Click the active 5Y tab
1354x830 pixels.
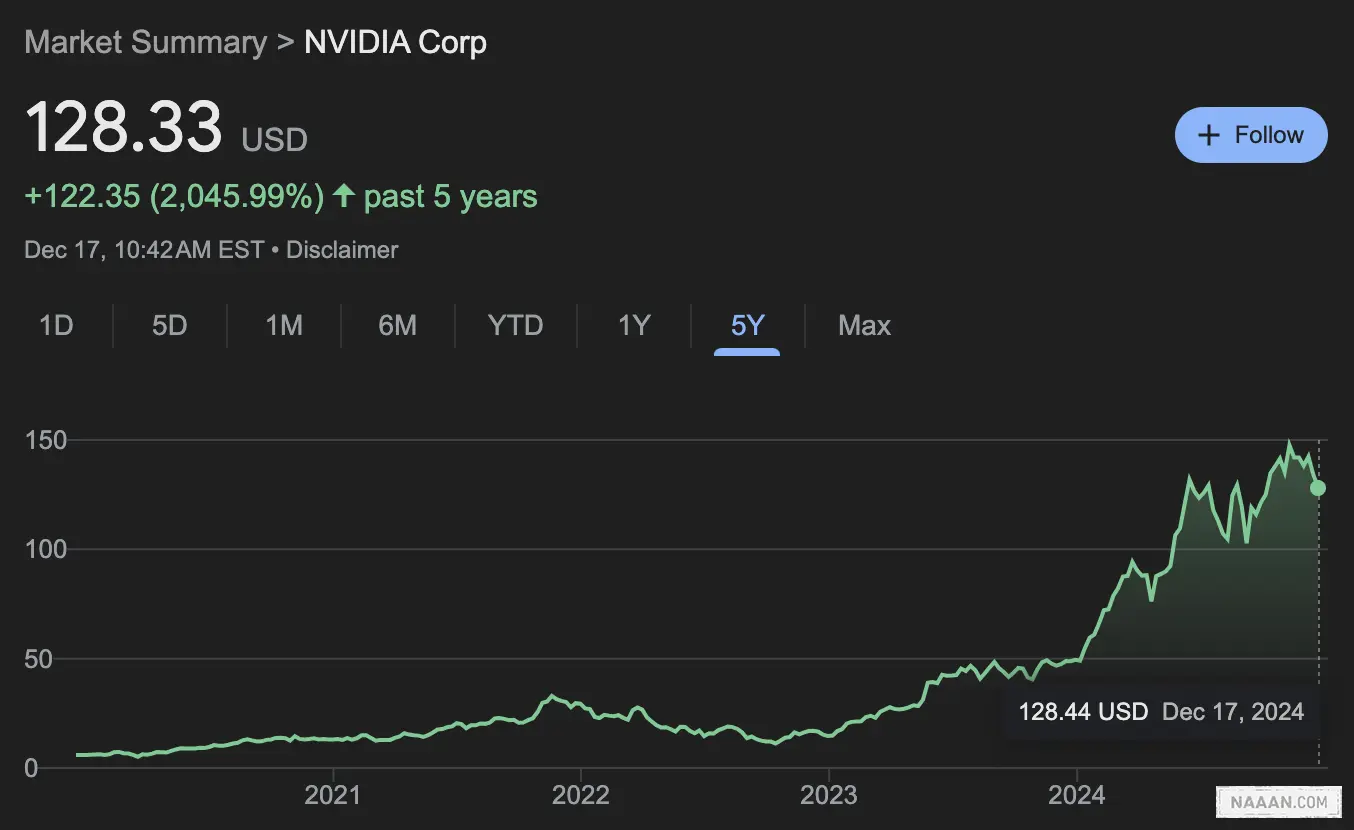pyautogui.click(x=747, y=325)
